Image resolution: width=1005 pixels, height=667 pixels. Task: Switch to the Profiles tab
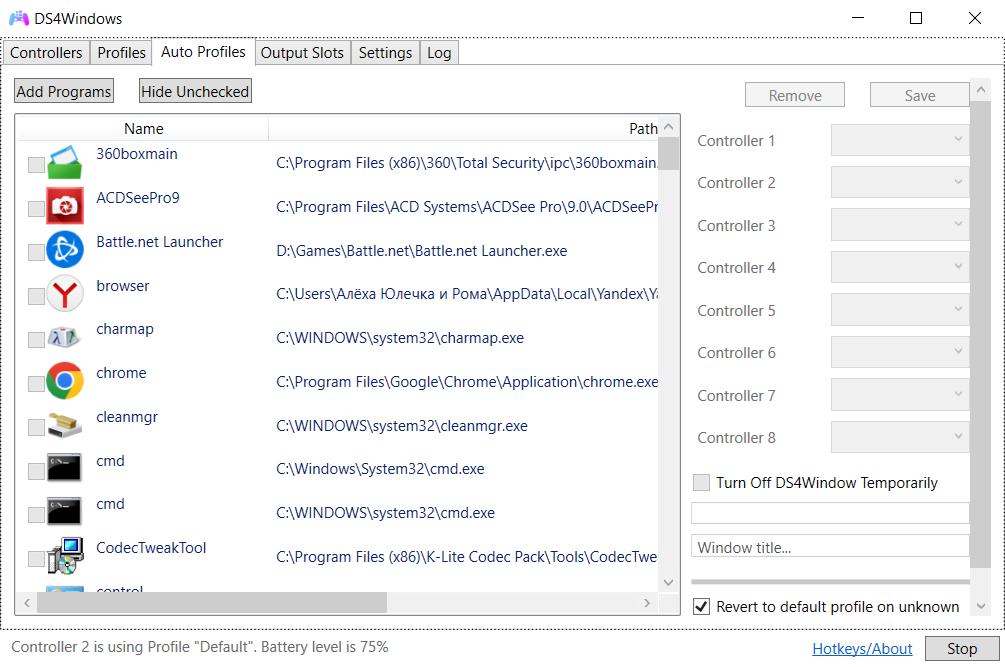click(x=121, y=53)
